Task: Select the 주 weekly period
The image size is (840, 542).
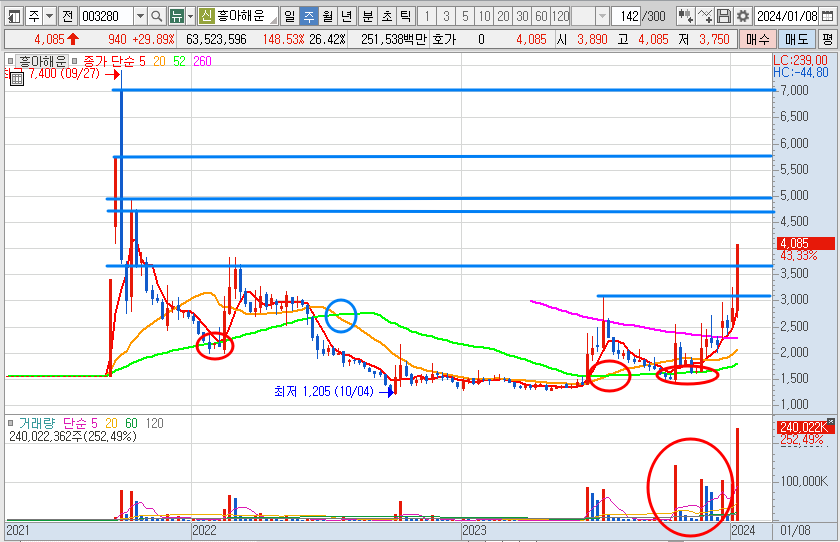Action: coord(309,17)
